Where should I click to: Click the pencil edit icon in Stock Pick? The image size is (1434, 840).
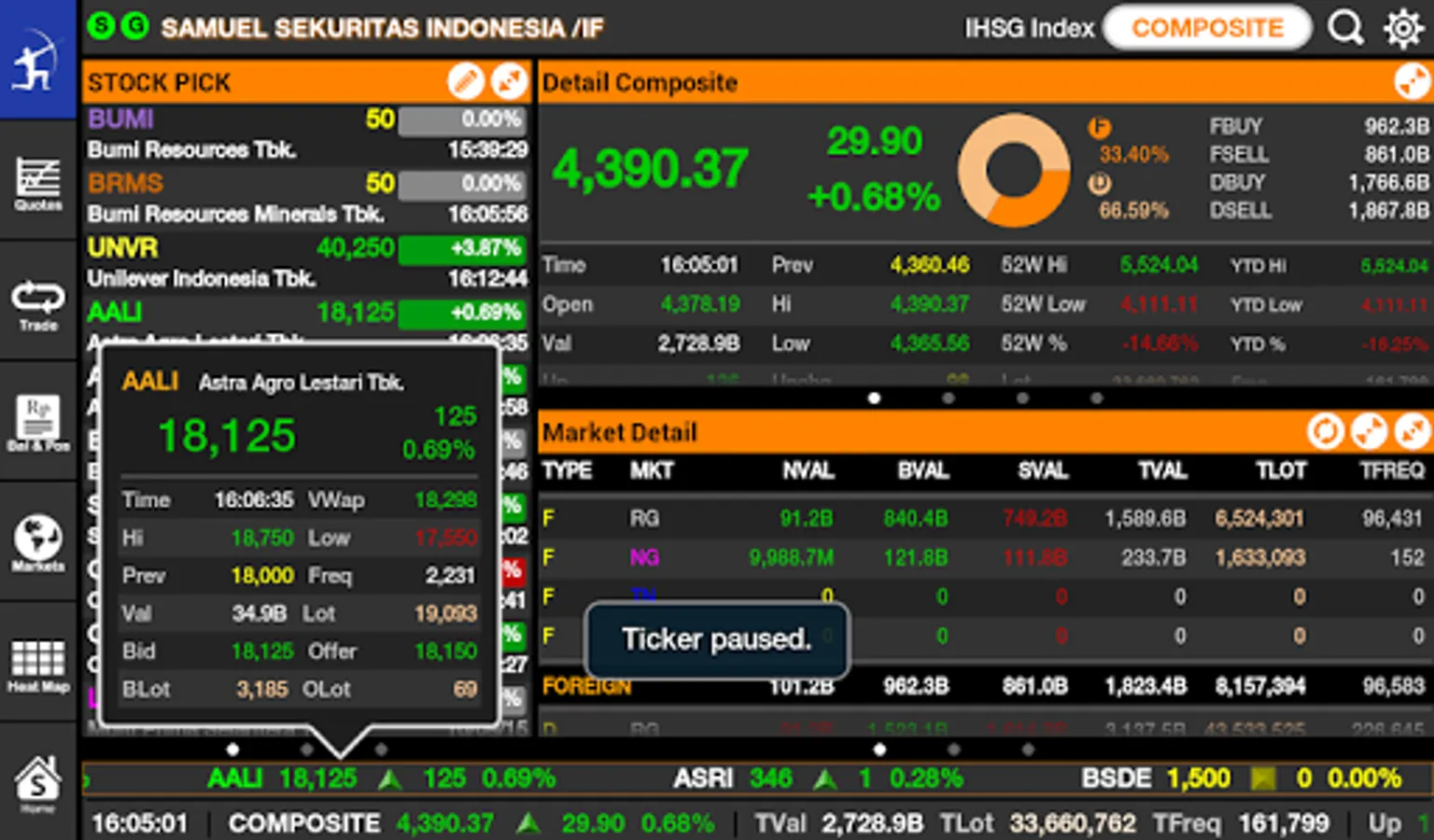pos(465,82)
